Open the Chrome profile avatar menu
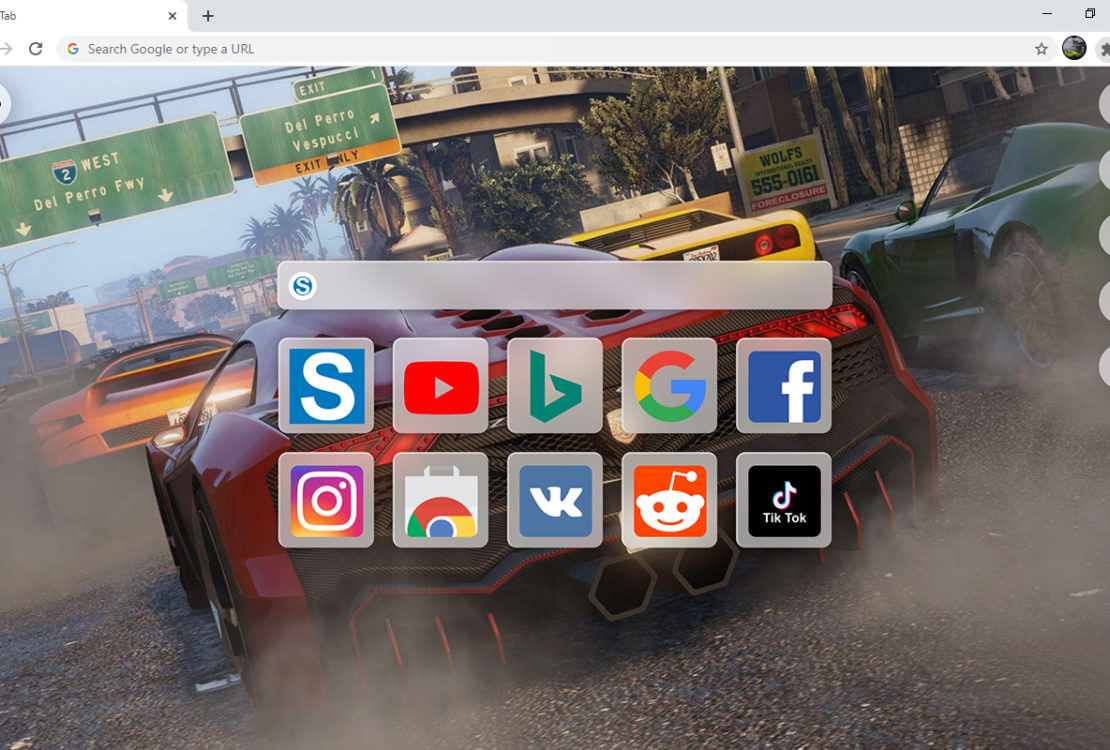The image size is (1110, 750). pyautogui.click(x=1074, y=48)
